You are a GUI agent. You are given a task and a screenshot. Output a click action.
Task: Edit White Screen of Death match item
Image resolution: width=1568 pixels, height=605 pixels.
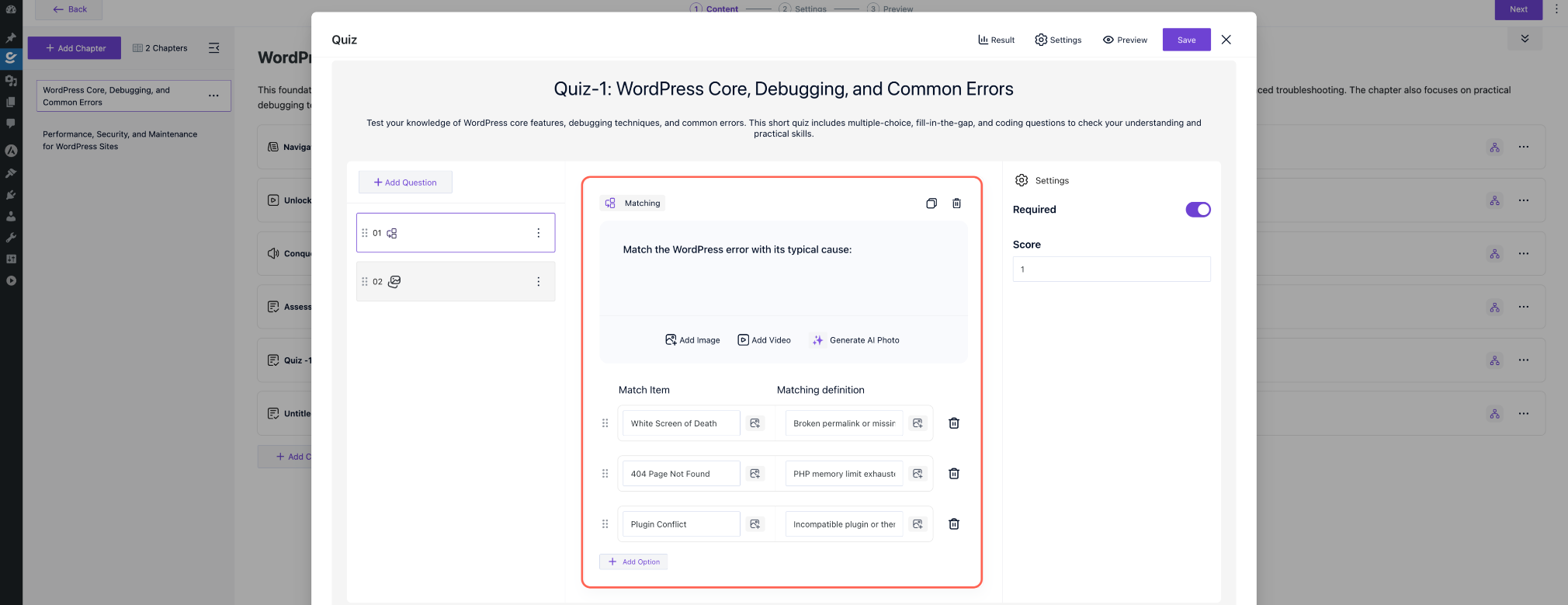[681, 423]
